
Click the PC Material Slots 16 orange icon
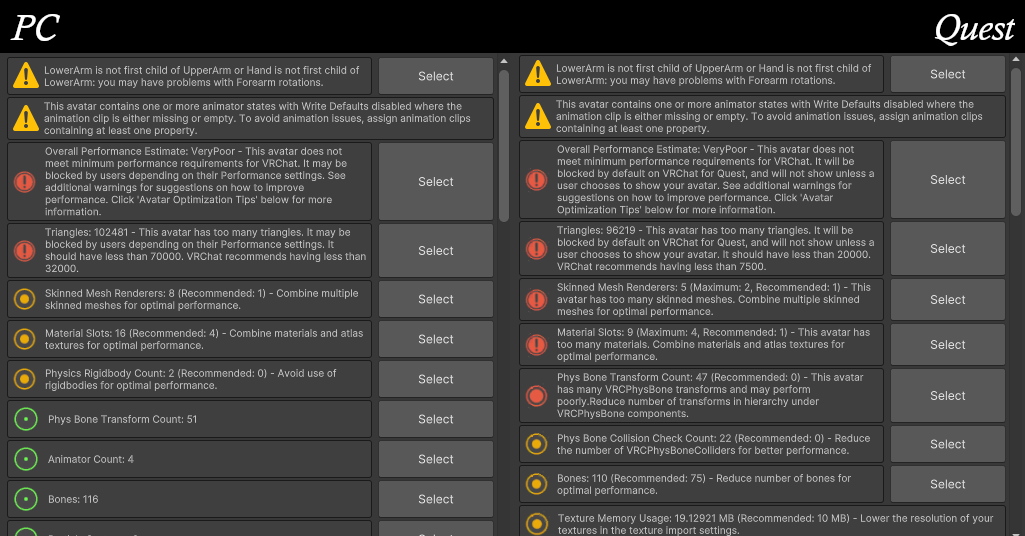tap(25, 339)
